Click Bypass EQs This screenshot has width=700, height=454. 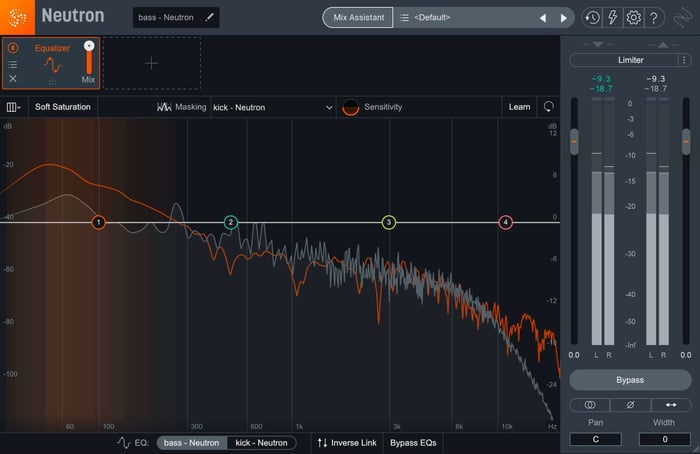(413, 443)
